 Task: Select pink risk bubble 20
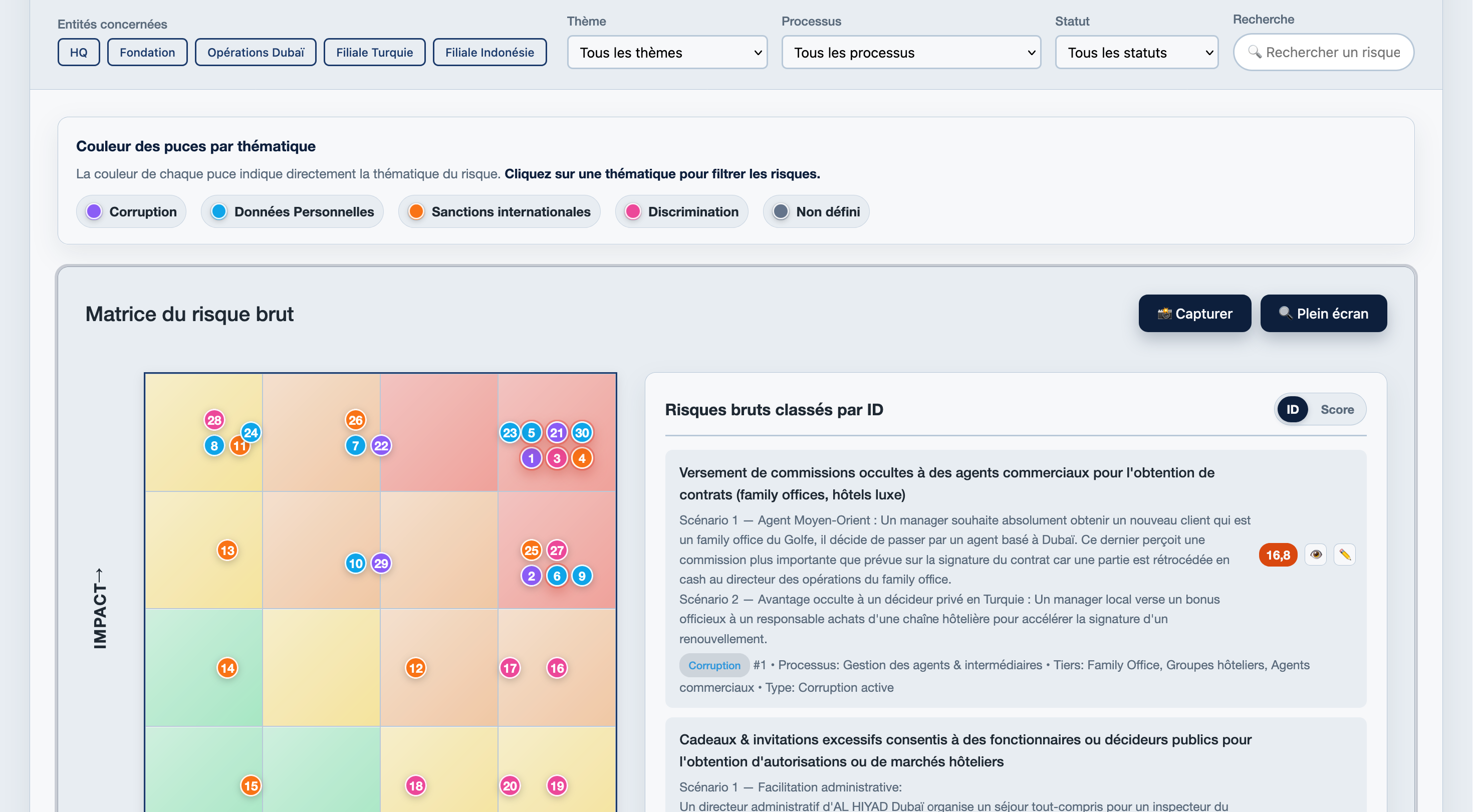[510, 785]
